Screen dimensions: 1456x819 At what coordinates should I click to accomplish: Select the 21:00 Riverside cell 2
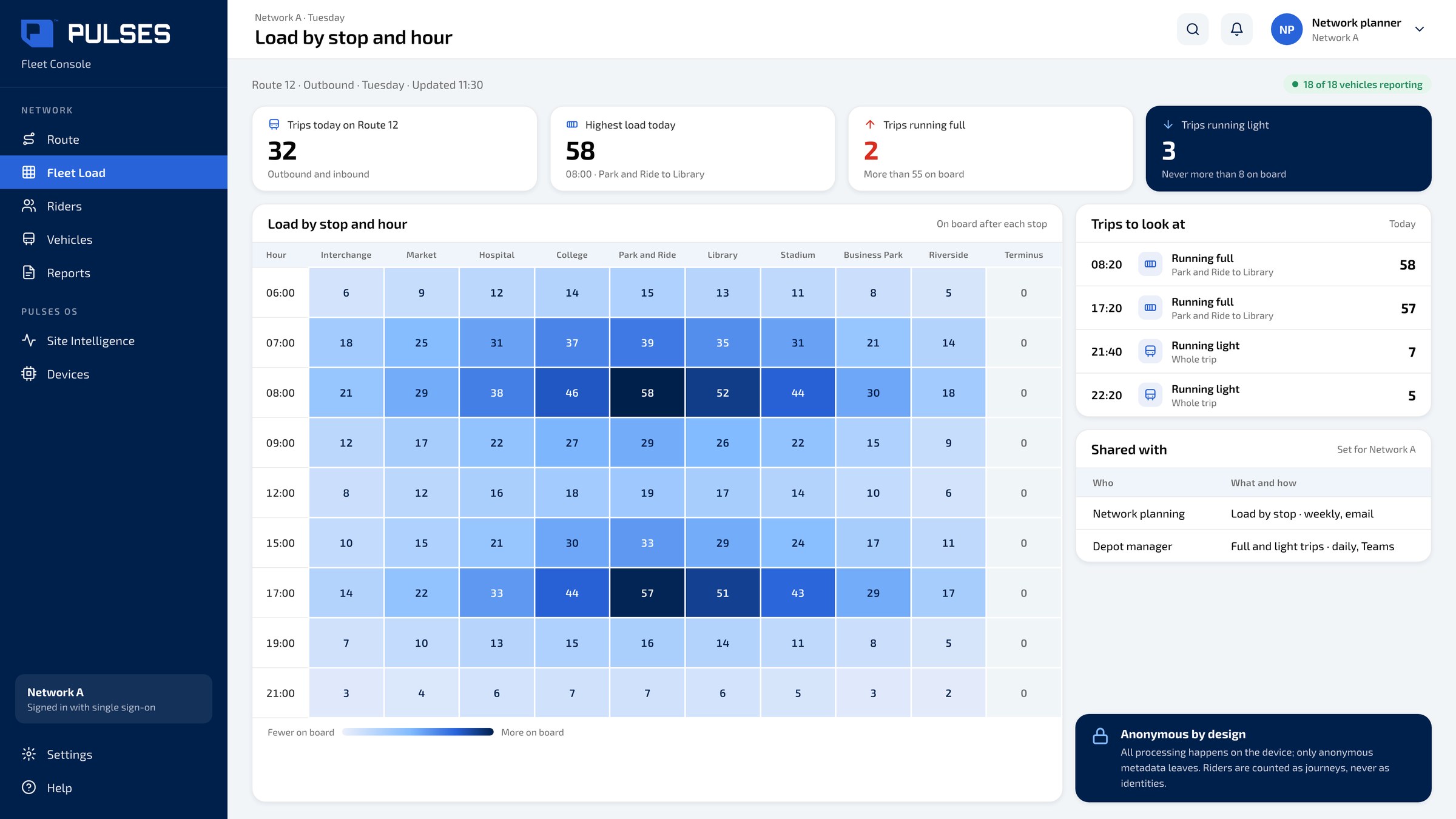pos(948,693)
